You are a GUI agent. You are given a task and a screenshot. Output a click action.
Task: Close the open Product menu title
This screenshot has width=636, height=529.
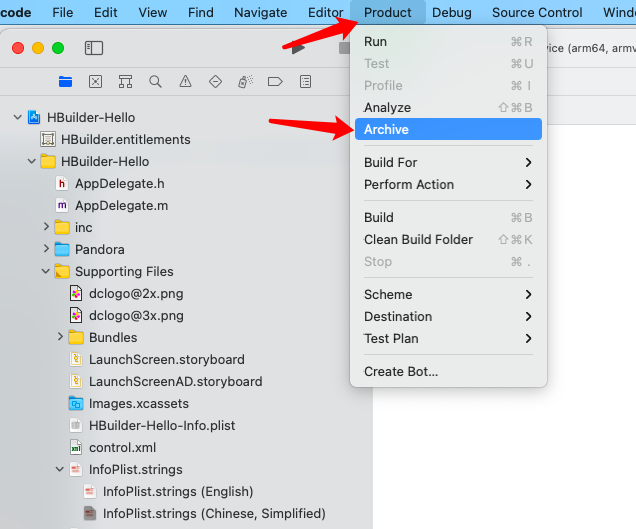(387, 13)
